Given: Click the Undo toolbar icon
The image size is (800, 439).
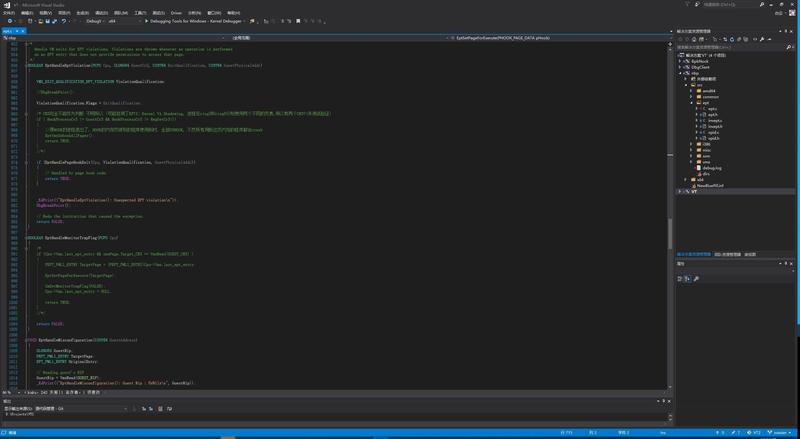Looking at the screenshot, I should tap(64, 21).
